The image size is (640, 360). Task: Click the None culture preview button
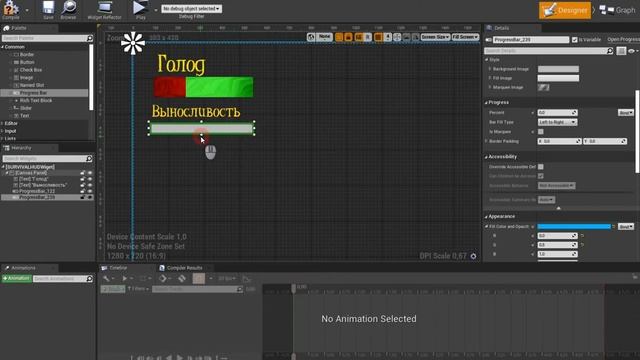click(324, 37)
